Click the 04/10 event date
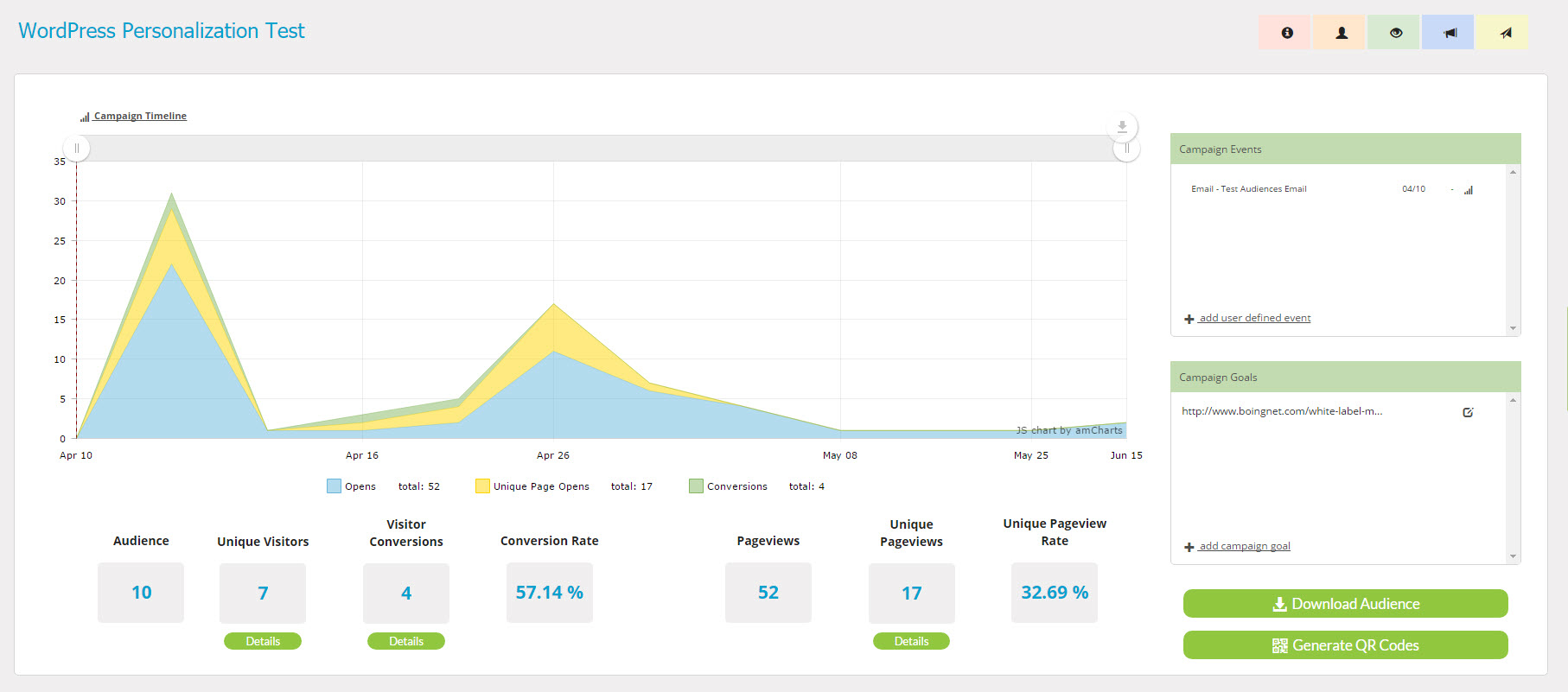Viewport: 1568px width, 692px height. (1413, 189)
